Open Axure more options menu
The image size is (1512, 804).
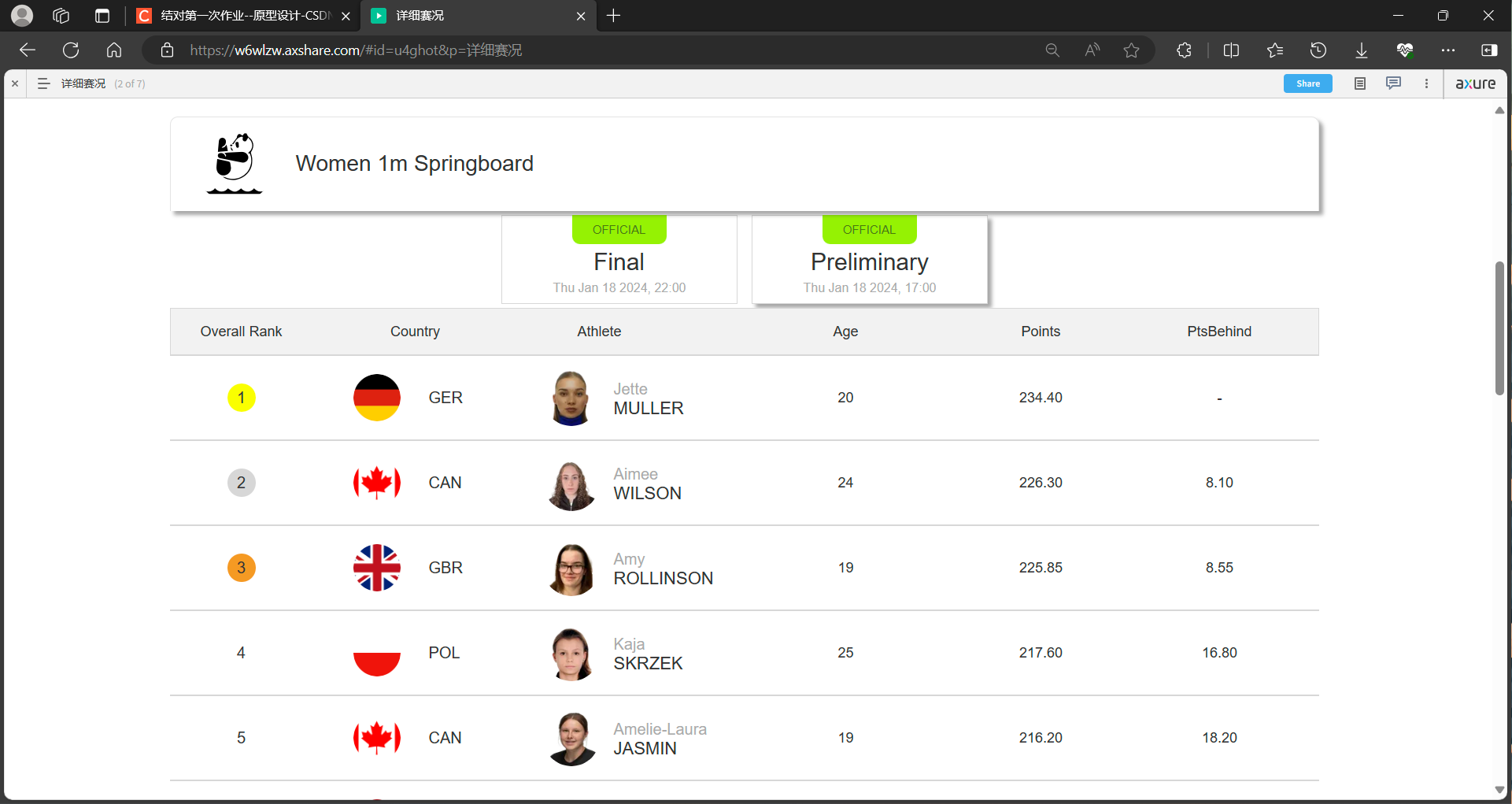coord(1426,83)
